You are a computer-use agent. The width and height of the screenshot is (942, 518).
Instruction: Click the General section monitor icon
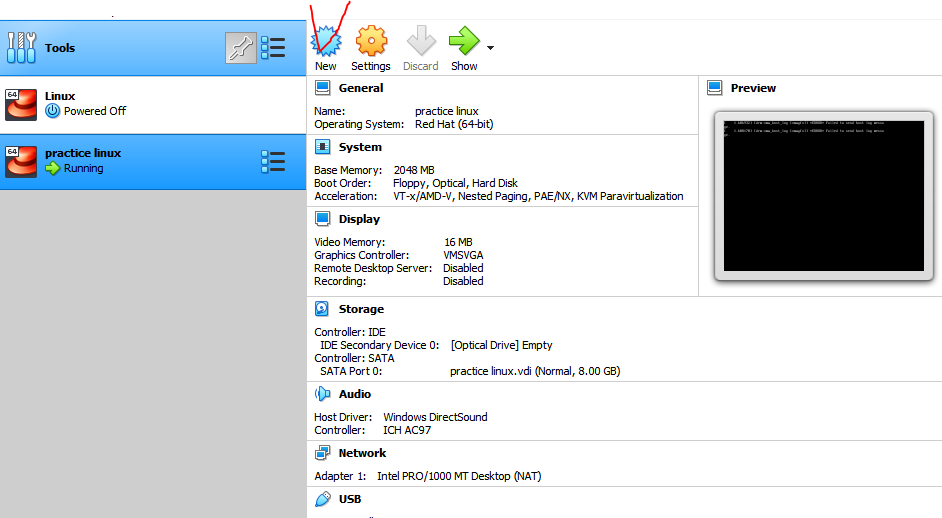pos(323,88)
